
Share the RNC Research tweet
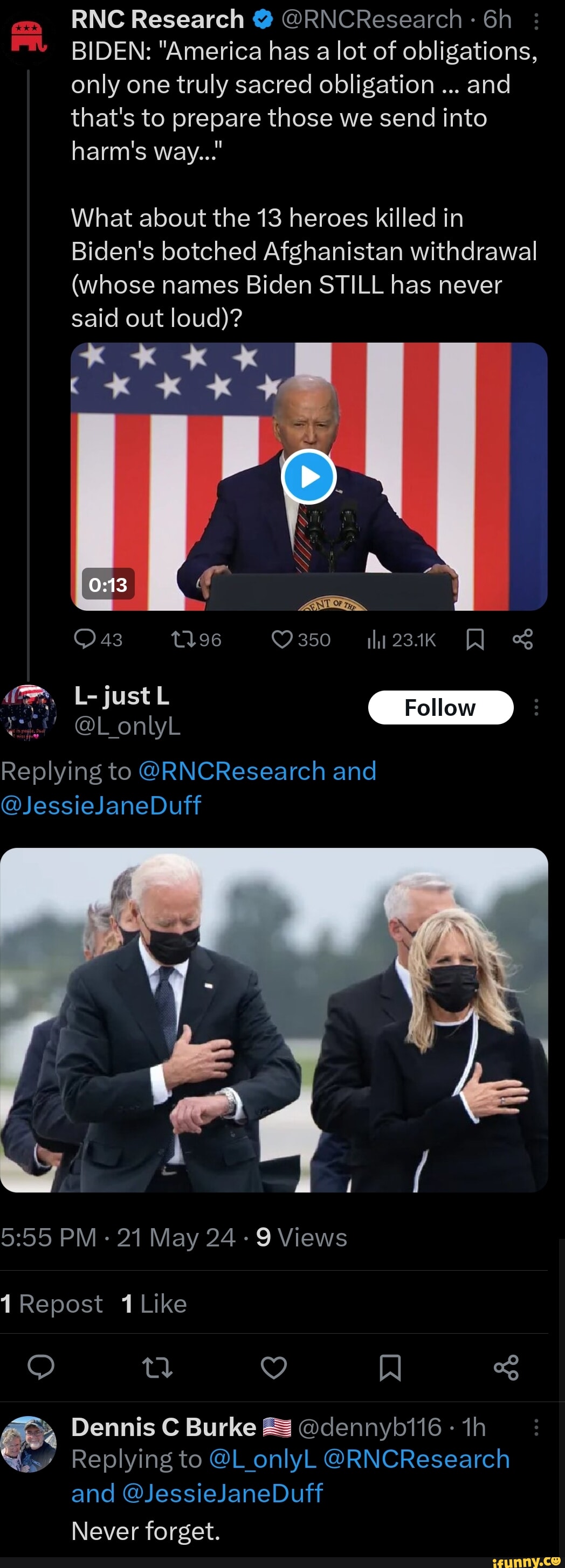point(523,639)
